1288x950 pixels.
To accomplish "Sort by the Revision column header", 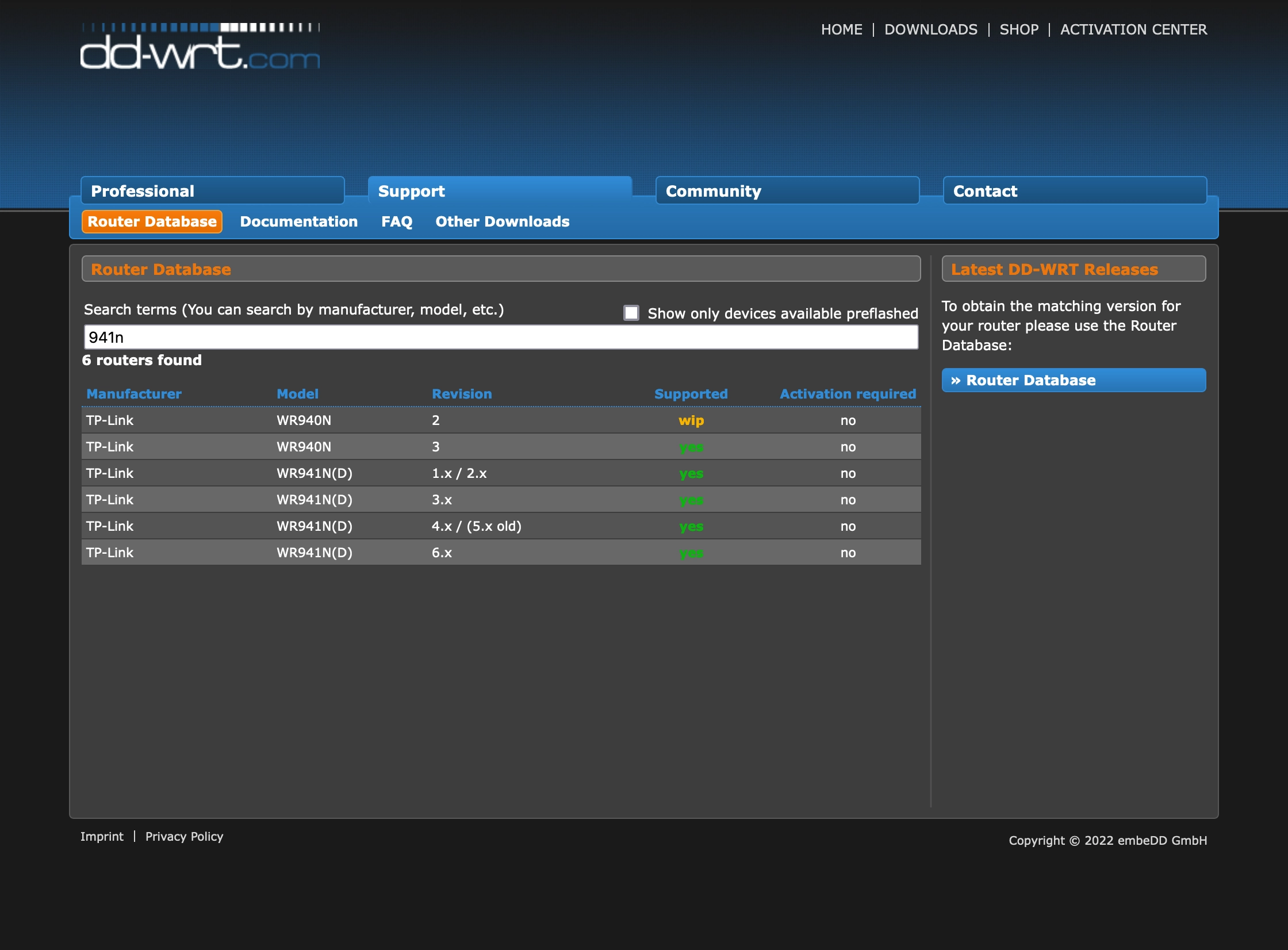I will [x=462, y=394].
